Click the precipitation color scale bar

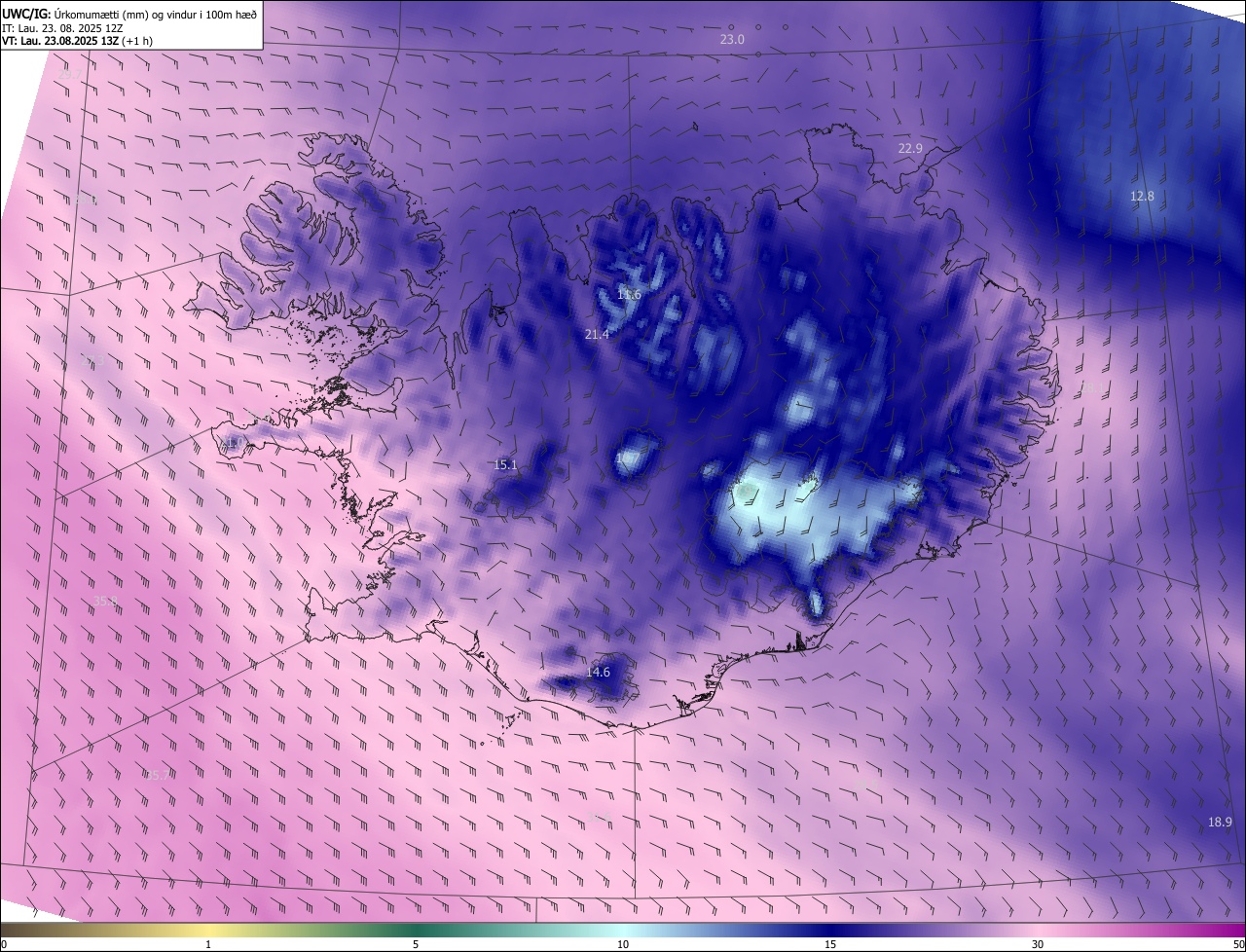click(623, 931)
